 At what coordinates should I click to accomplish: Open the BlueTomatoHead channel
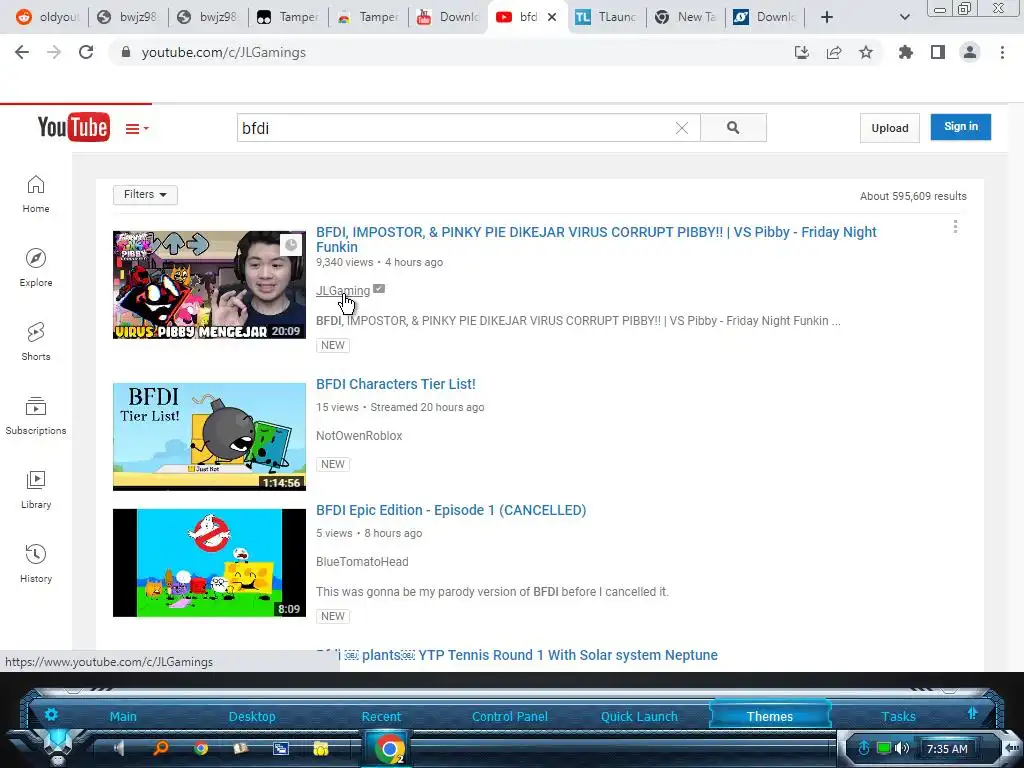[362, 562]
